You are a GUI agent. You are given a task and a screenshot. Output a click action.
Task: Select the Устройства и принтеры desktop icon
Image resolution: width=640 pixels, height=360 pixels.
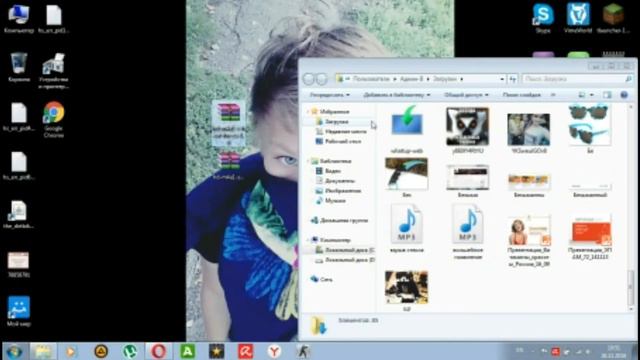click(53, 71)
